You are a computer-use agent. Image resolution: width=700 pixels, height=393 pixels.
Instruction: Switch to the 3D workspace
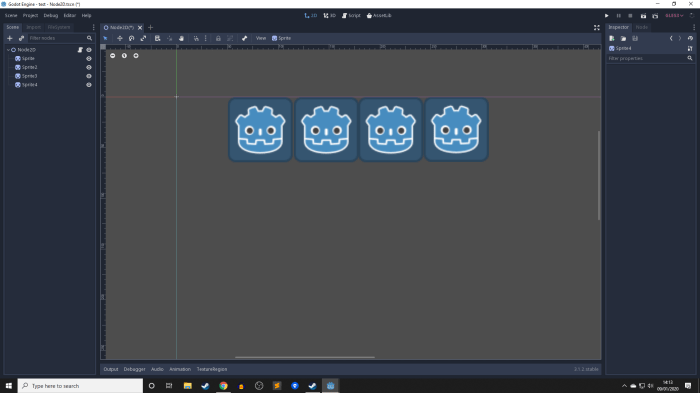click(x=330, y=15)
